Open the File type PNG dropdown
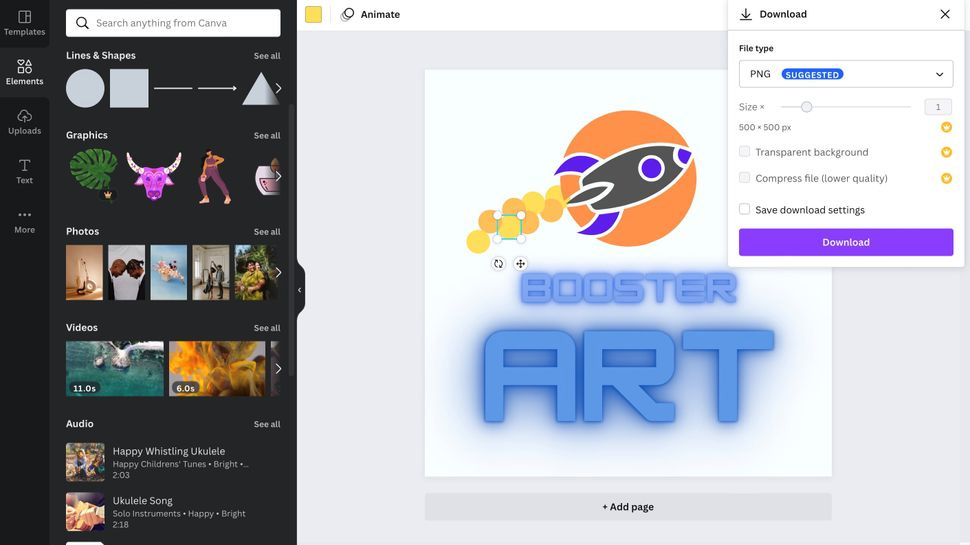This screenshot has width=970, height=545. (845, 74)
